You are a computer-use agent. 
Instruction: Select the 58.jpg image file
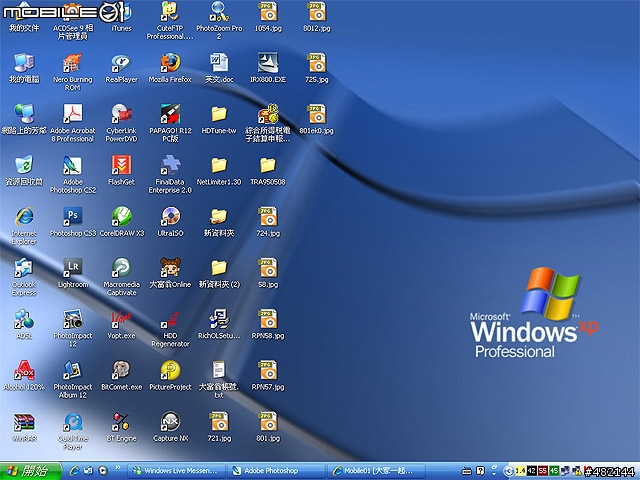pyautogui.click(x=268, y=273)
